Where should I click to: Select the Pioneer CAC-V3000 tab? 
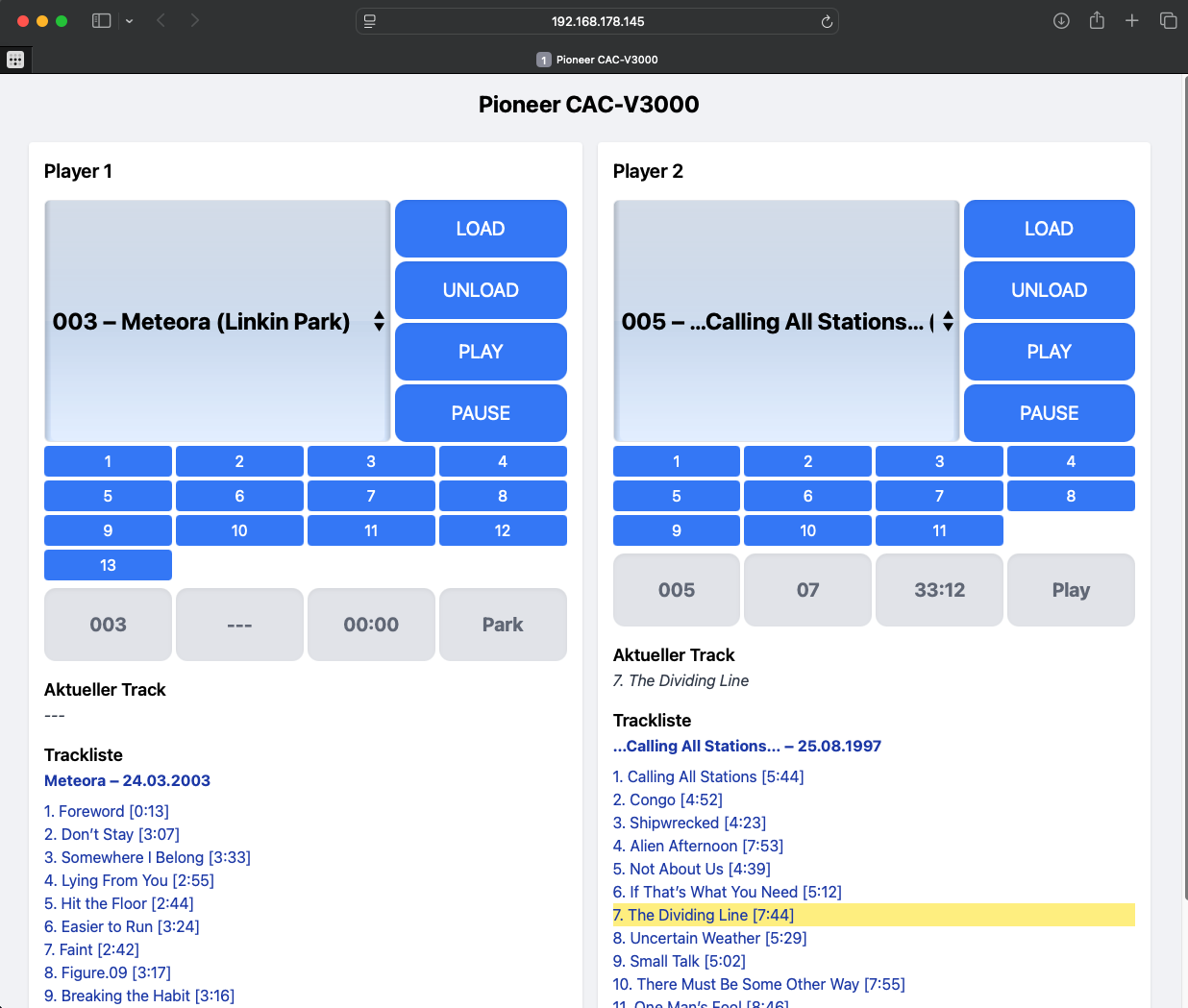pos(597,60)
